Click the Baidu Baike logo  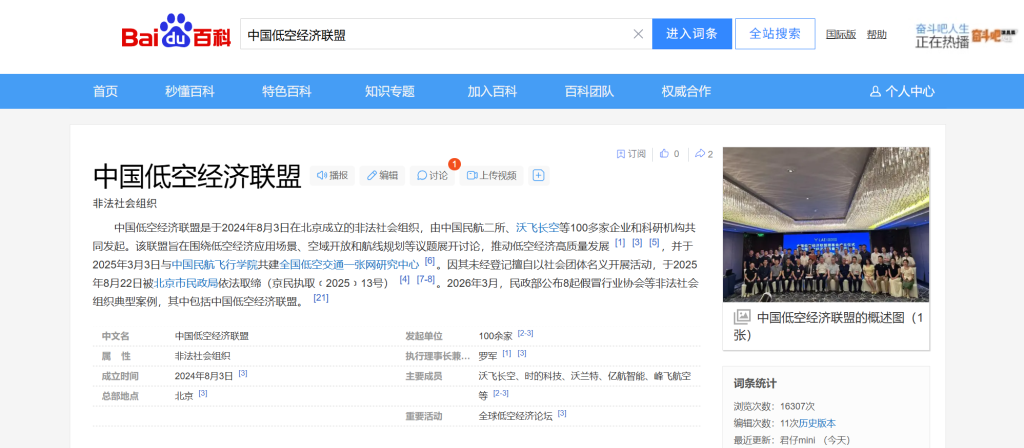coord(176,33)
